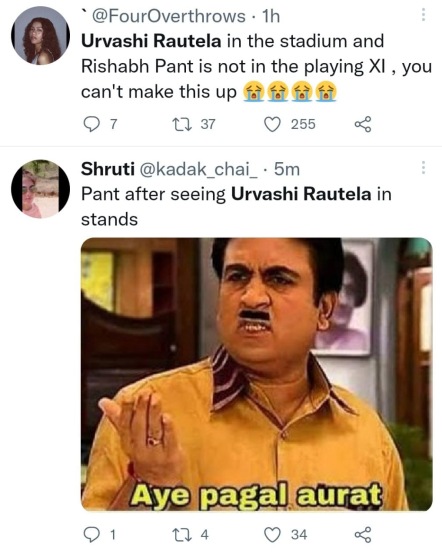Like Shruti's tweet with the heart icon
The height and width of the screenshot is (553, 442).
tap(272, 535)
